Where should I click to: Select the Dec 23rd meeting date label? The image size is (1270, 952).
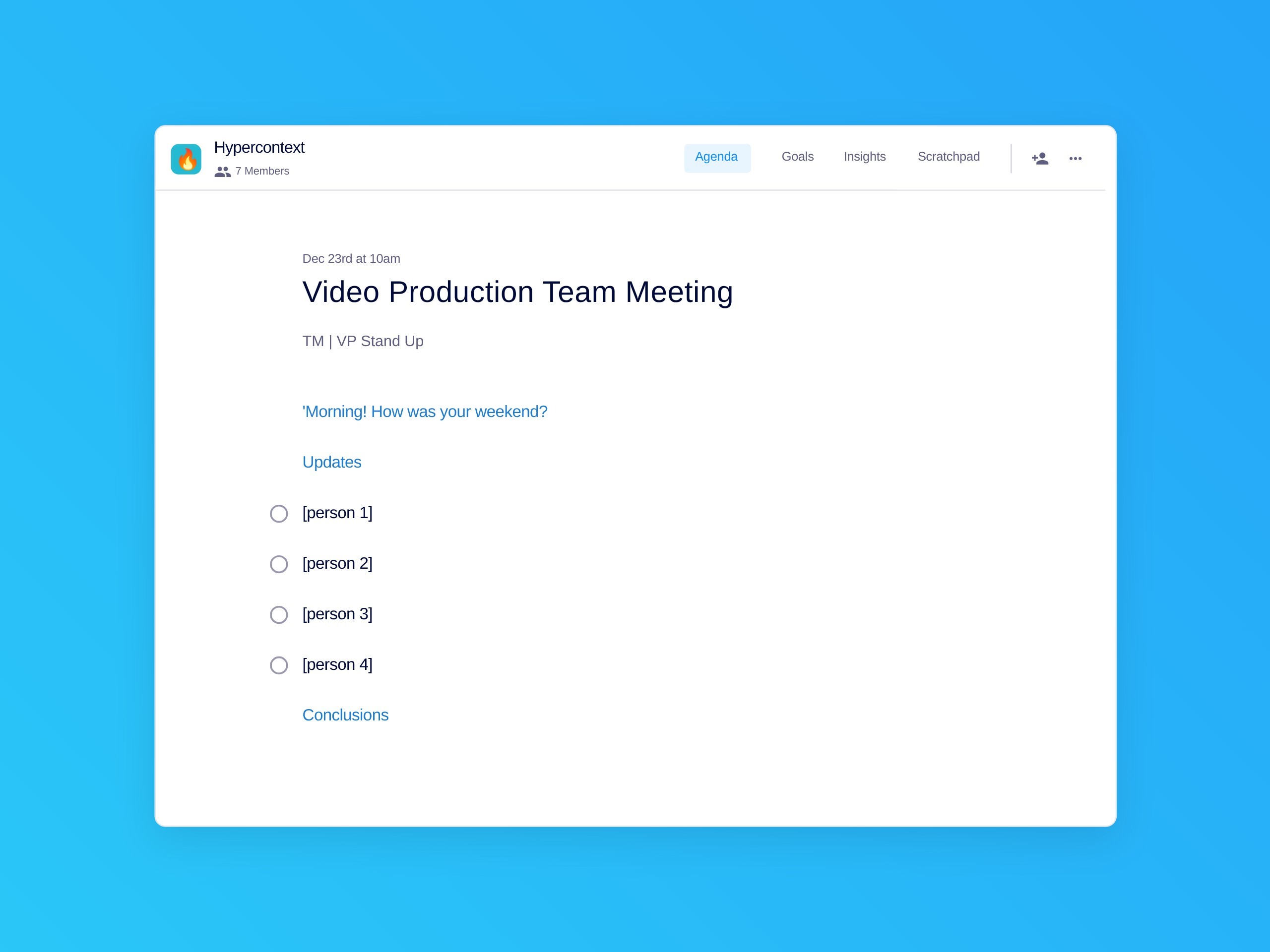point(351,259)
